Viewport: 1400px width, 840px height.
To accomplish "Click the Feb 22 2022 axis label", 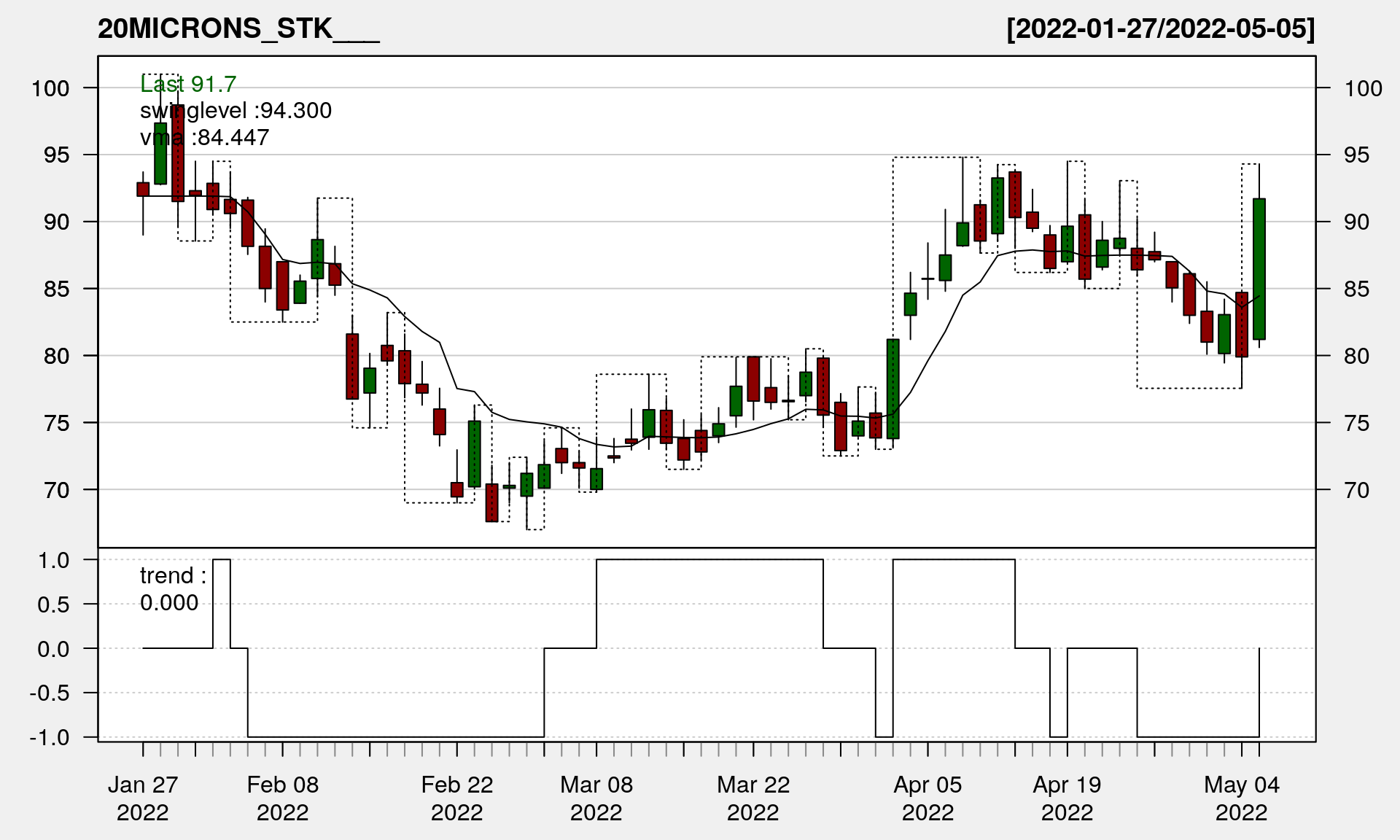I will [457, 798].
